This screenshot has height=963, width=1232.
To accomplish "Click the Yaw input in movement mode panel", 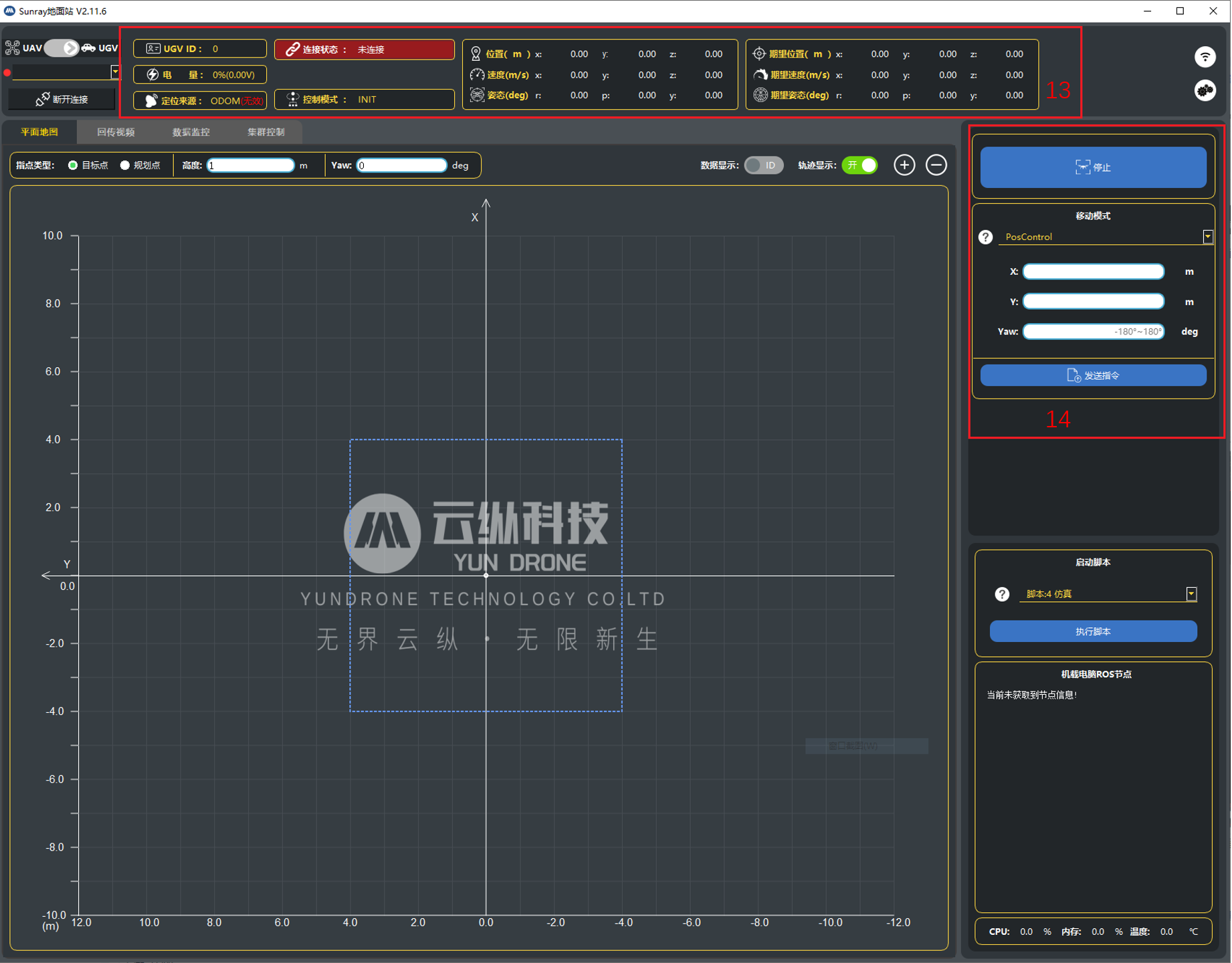I will (1093, 332).
